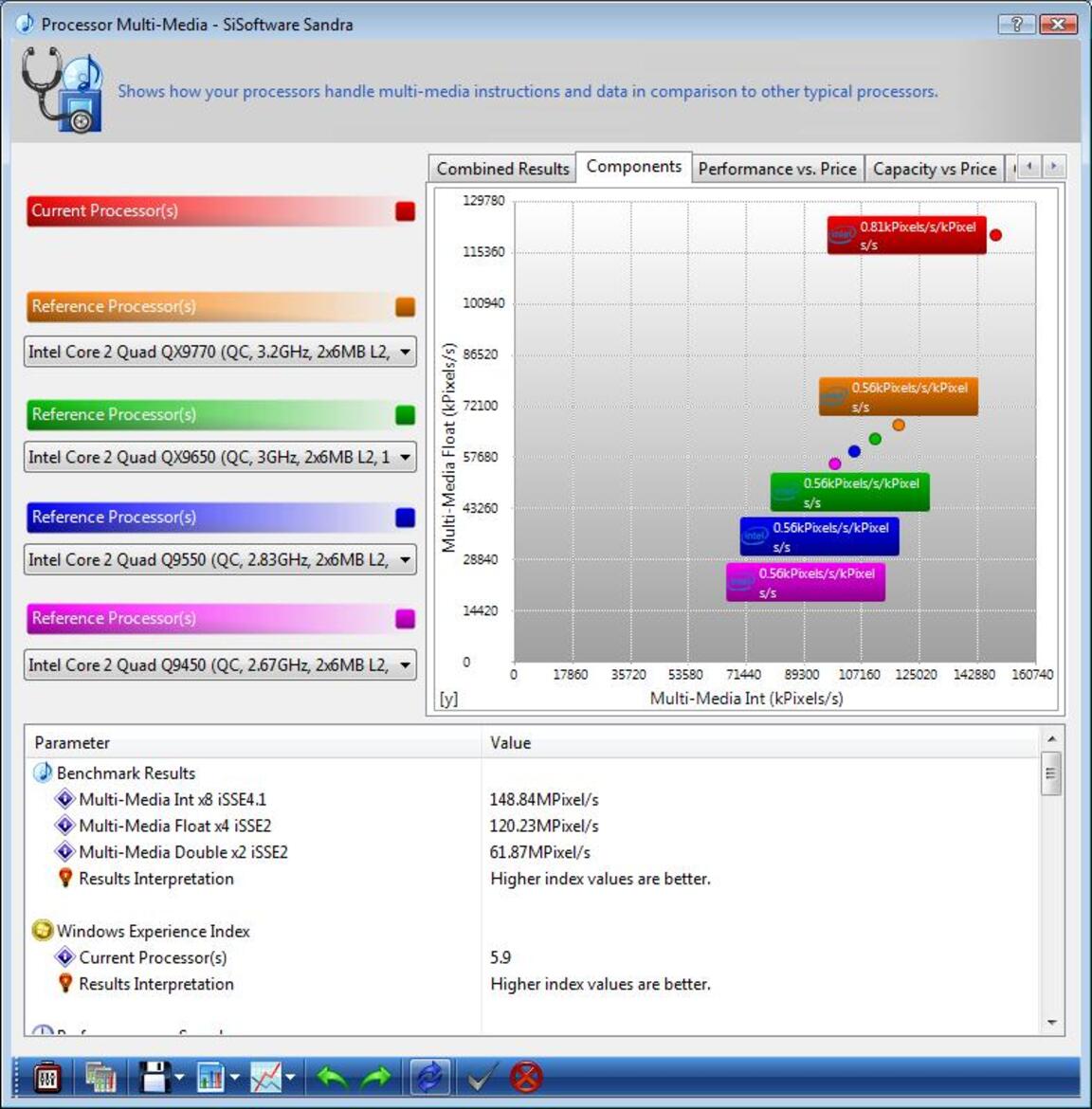
Task: Click the green Reference Processor(s) bar
Action: [210, 415]
